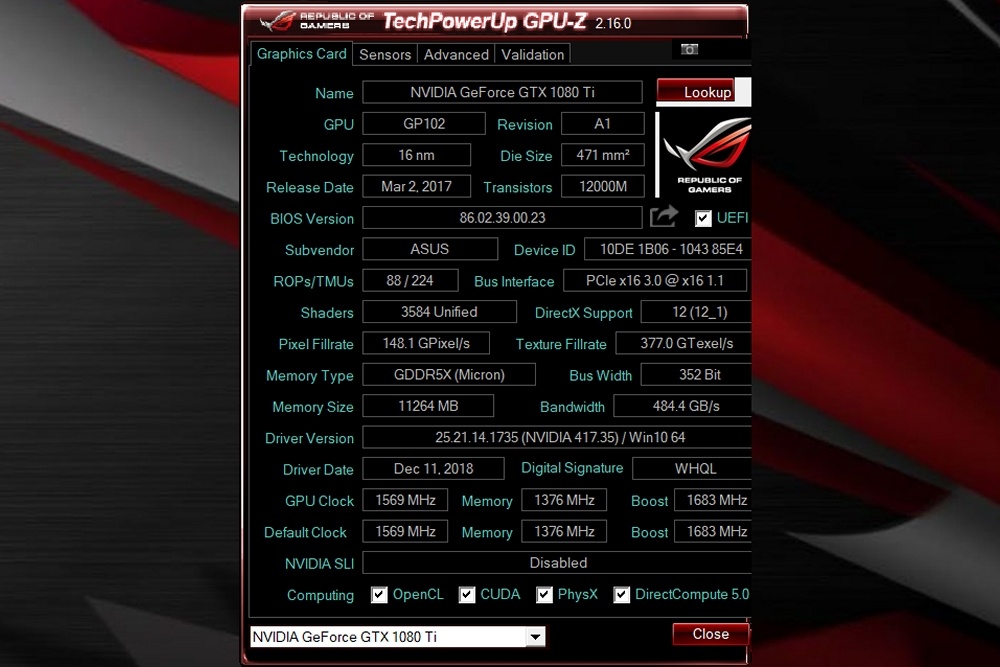Click the Republic of Gamers logo image
This screenshot has height=667, width=1000.
point(707,155)
